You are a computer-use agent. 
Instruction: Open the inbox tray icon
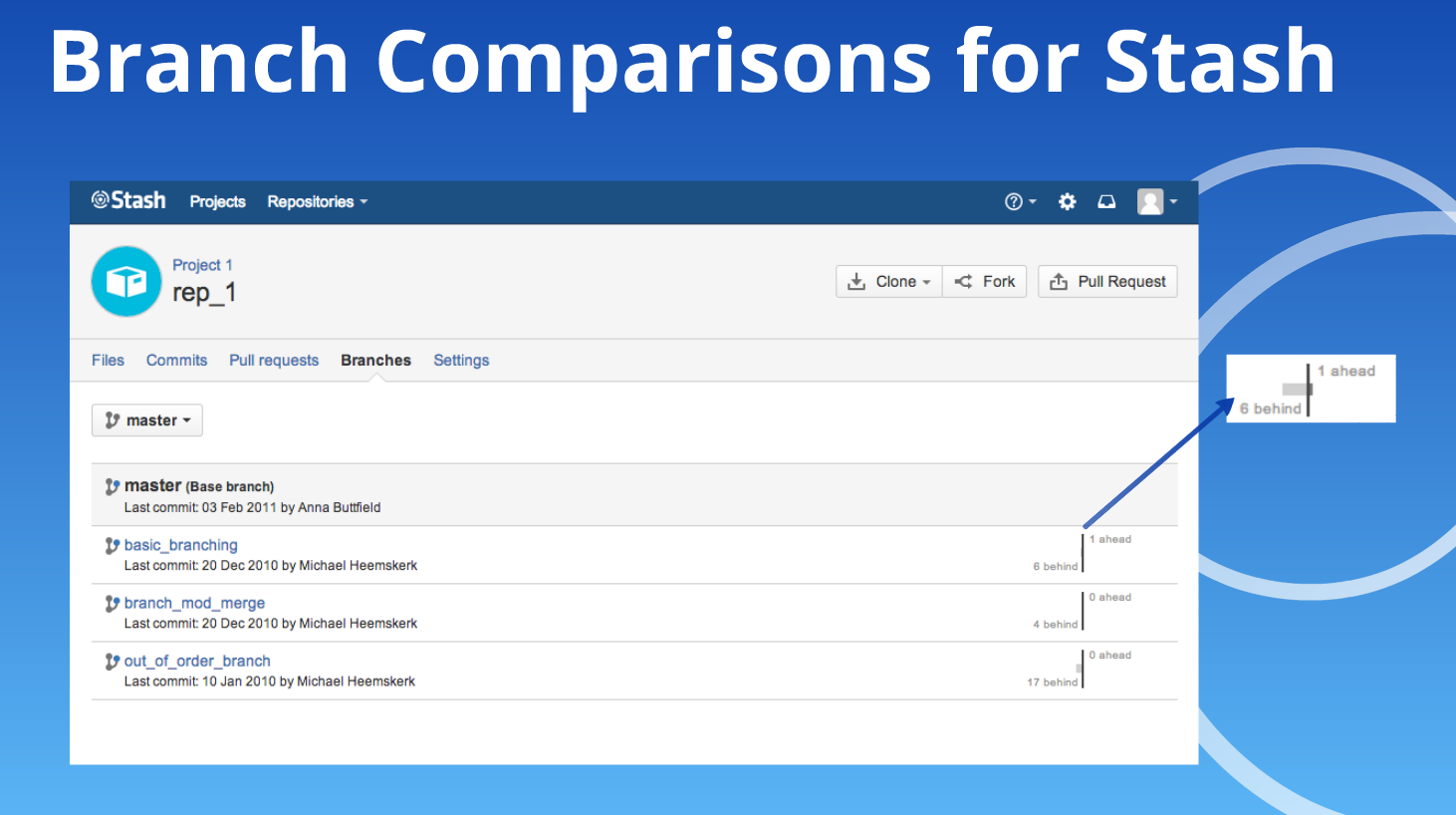(1106, 201)
